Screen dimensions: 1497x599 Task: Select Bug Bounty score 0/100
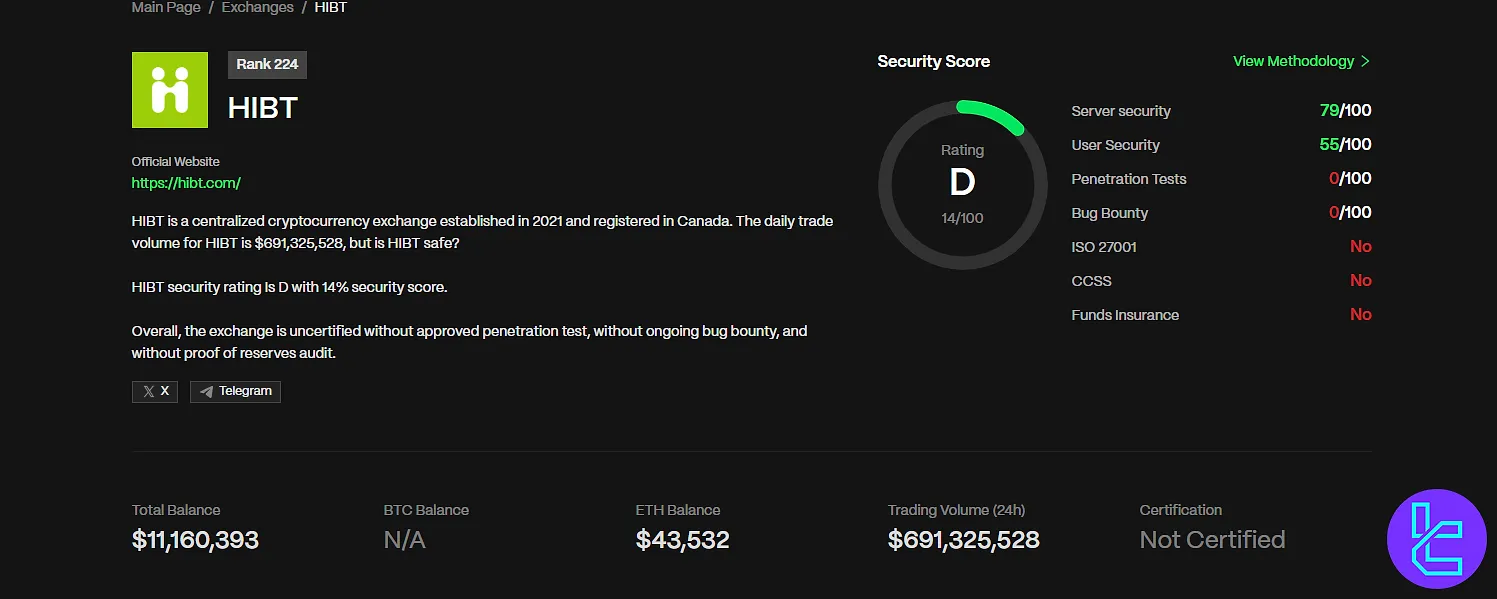[x=1350, y=213]
